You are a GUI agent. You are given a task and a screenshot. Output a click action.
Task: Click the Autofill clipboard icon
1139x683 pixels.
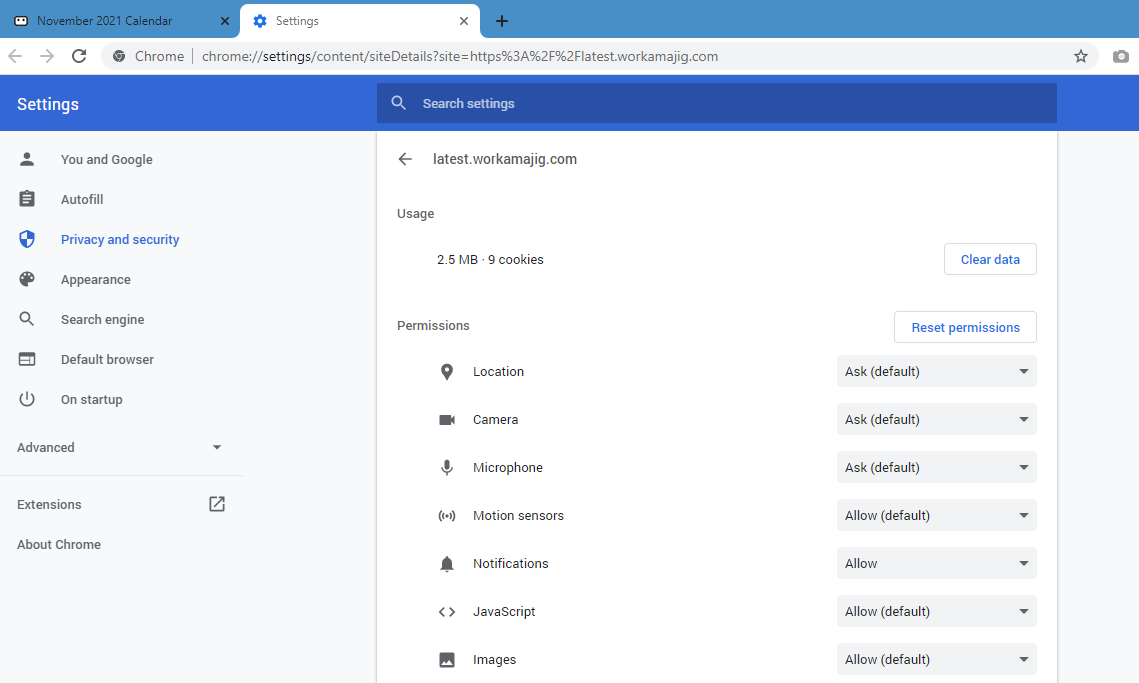[27, 199]
